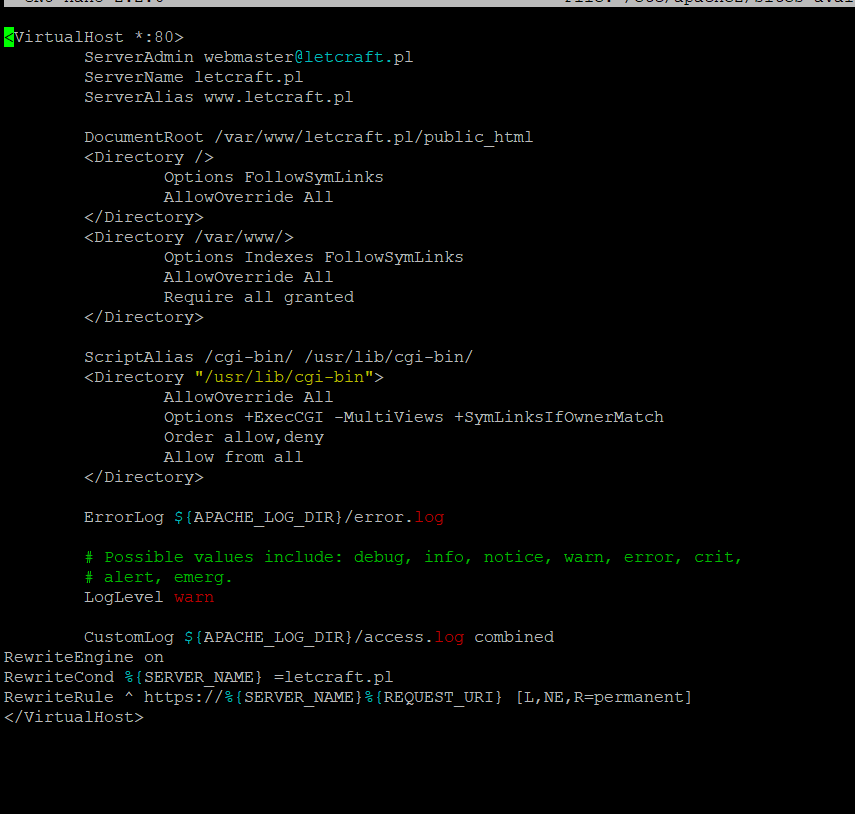Screen dimensions: 855x814
Task: Click the ScriptAlias /cgi-bin/ line
Action: pyautogui.click(x=278, y=357)
